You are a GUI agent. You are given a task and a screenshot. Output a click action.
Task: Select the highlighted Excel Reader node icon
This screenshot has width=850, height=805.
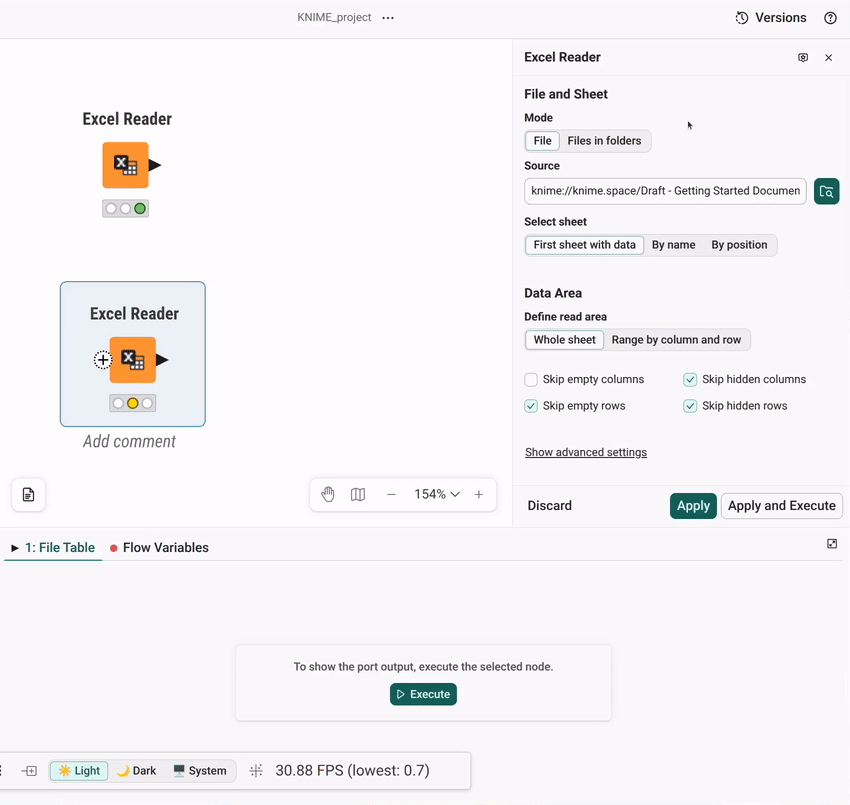click(133, 360)
